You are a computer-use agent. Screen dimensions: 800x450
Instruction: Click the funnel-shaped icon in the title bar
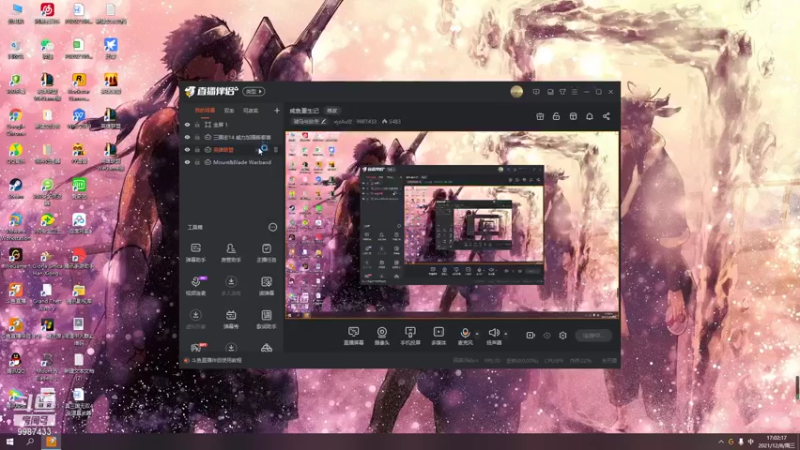[x=562, y=92]
